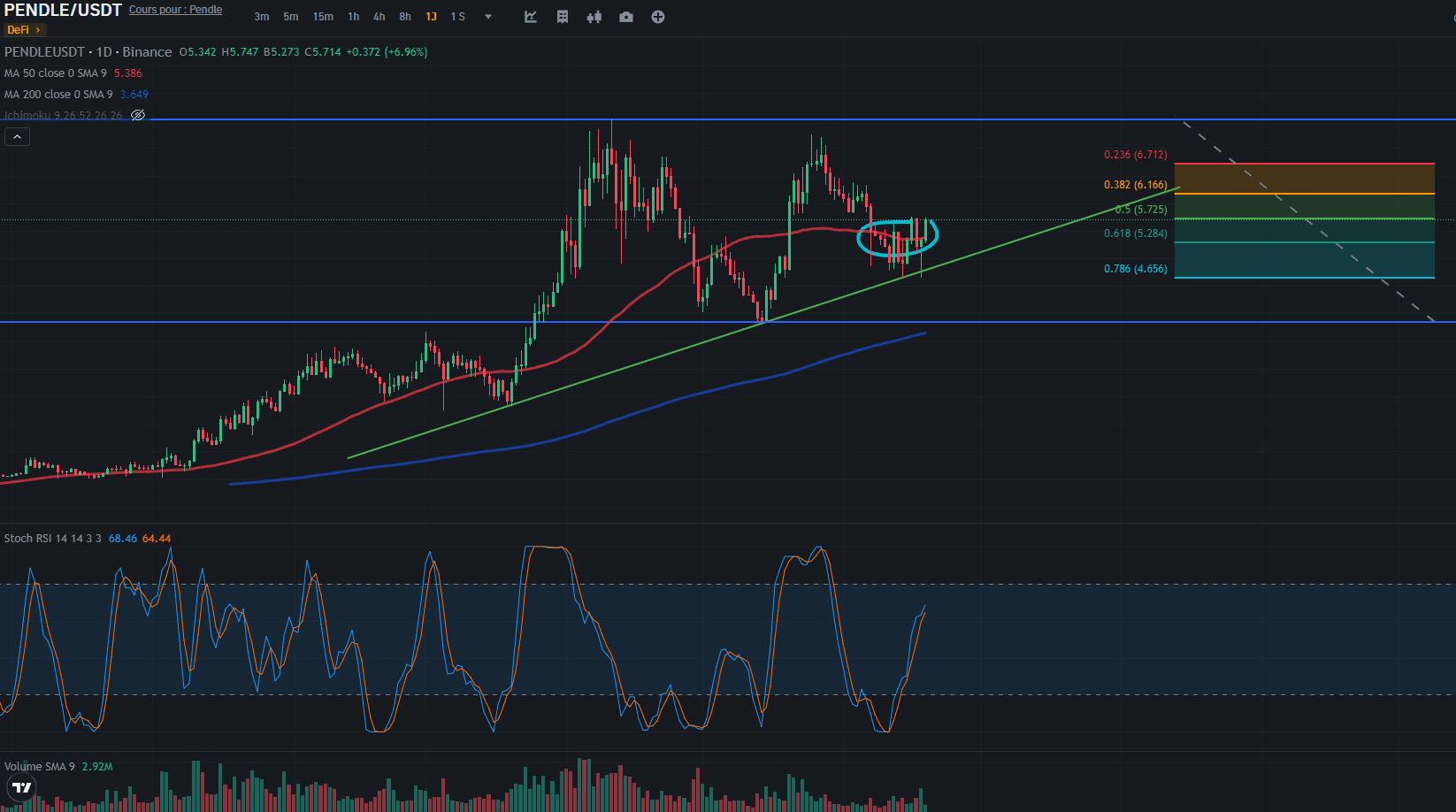This screenshot has width=1456, height=812.
Task: Collapse the indicator legend with caret button
Action: (18, 136)
